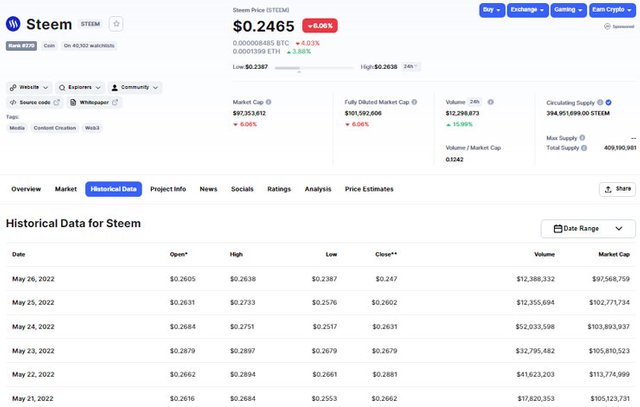Click the Media tag
The width and height of the screenshot is (640, 407).
pos(17,128)
